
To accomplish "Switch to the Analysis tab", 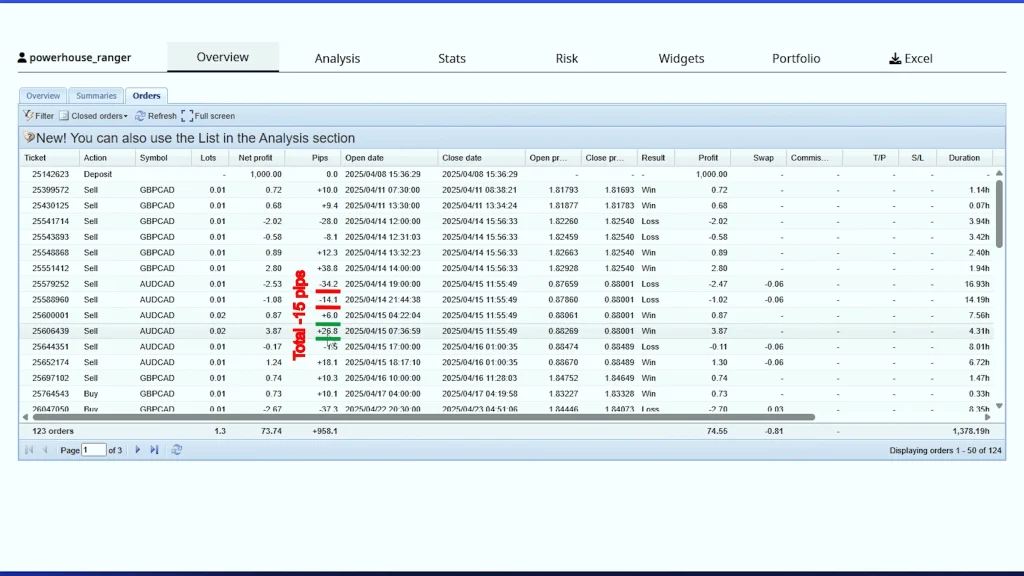I will pyautogui.click(x=337, y=59).
